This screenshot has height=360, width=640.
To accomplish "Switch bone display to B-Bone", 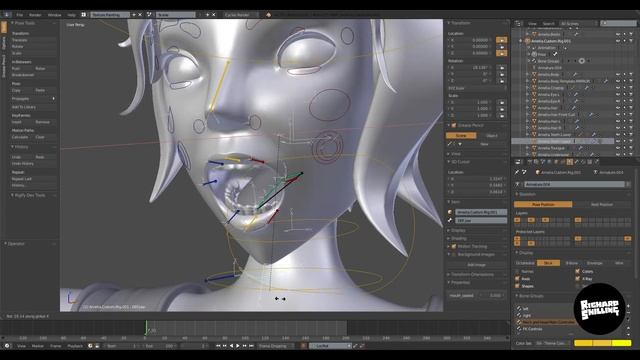I will coord(571,263).
